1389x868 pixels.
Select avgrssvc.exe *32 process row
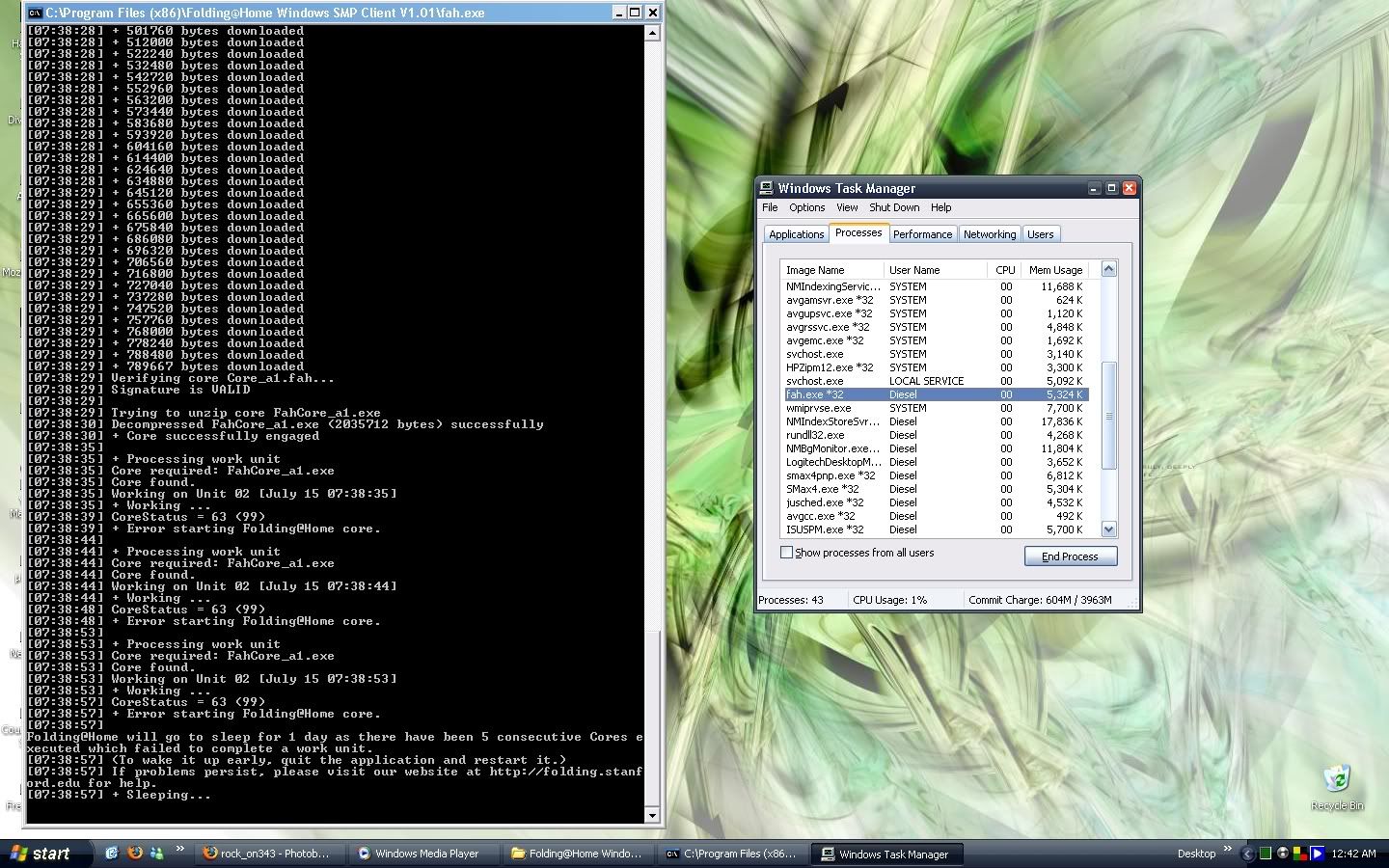point(936,327)
